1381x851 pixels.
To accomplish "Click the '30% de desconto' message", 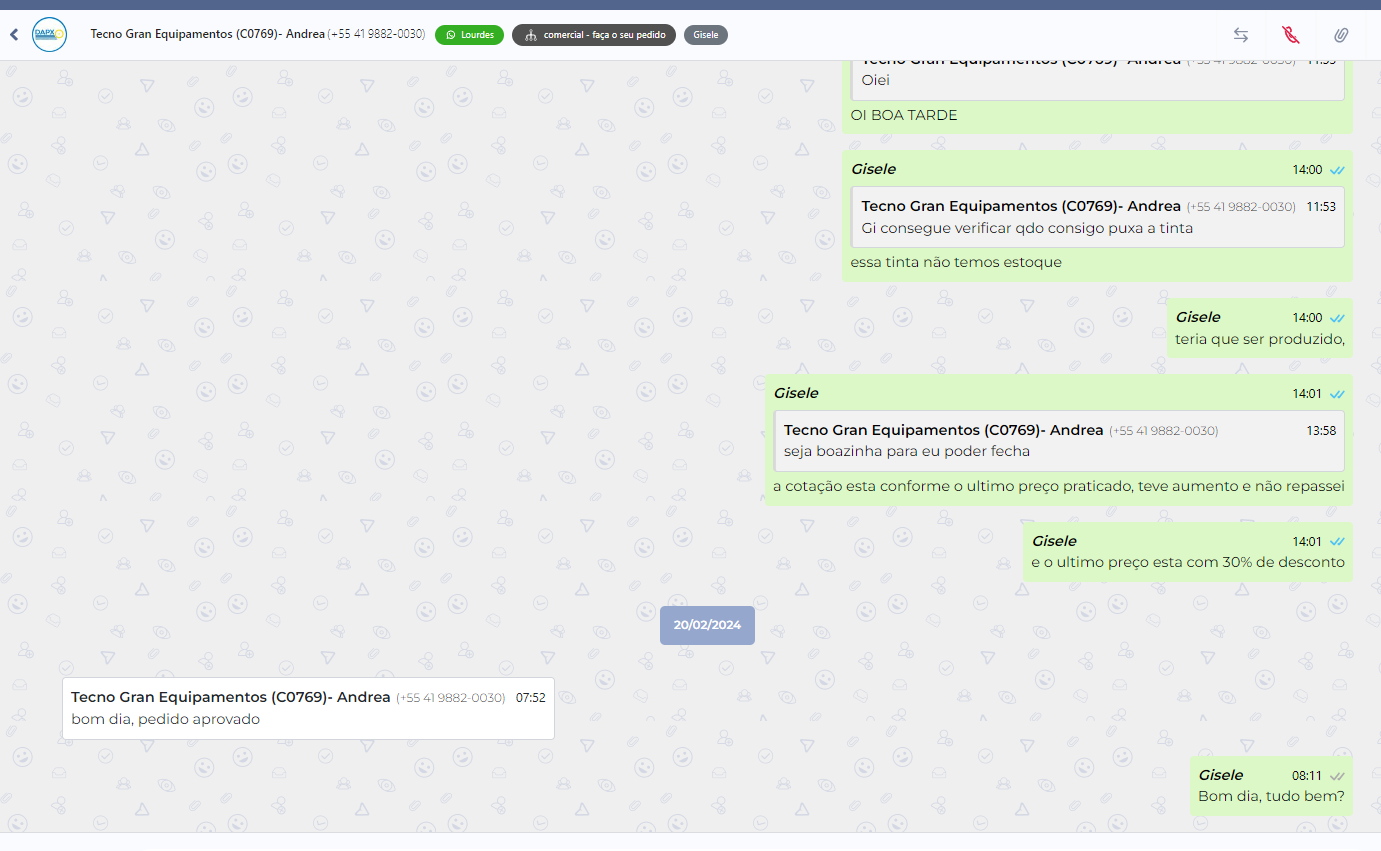I will click(1187, 562).
